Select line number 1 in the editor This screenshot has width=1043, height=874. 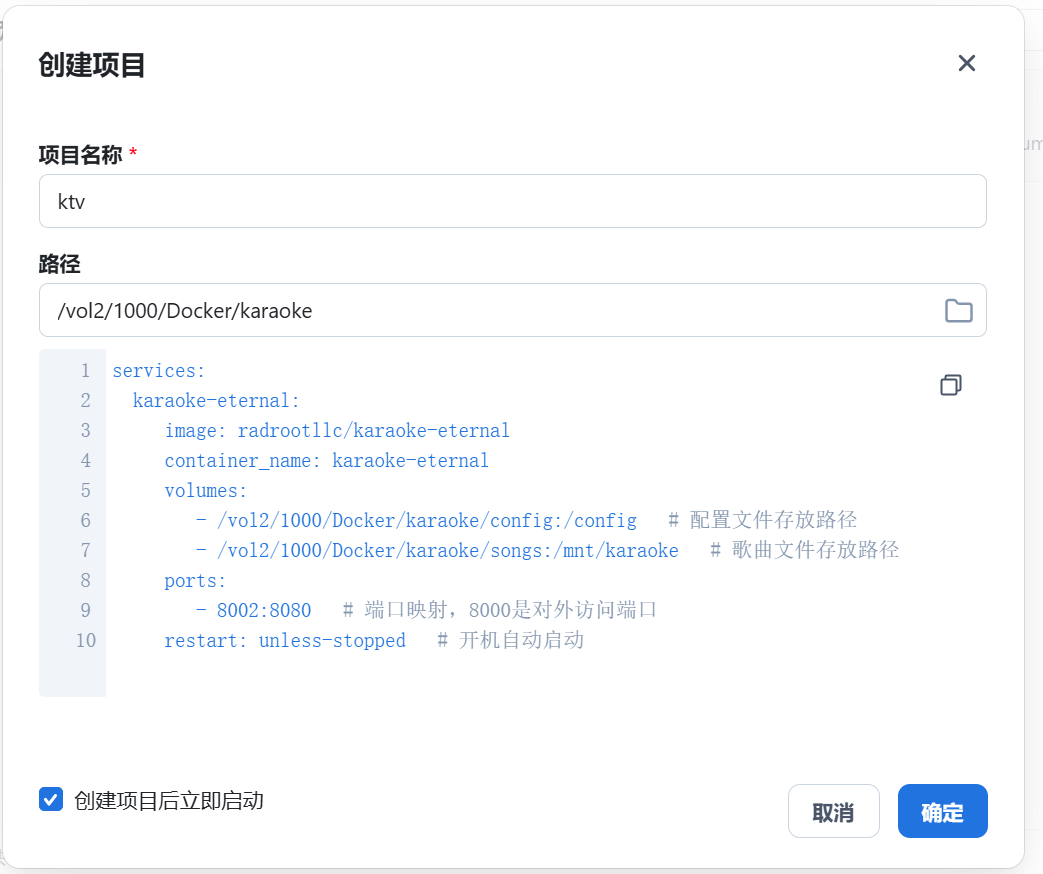point(85,370)
